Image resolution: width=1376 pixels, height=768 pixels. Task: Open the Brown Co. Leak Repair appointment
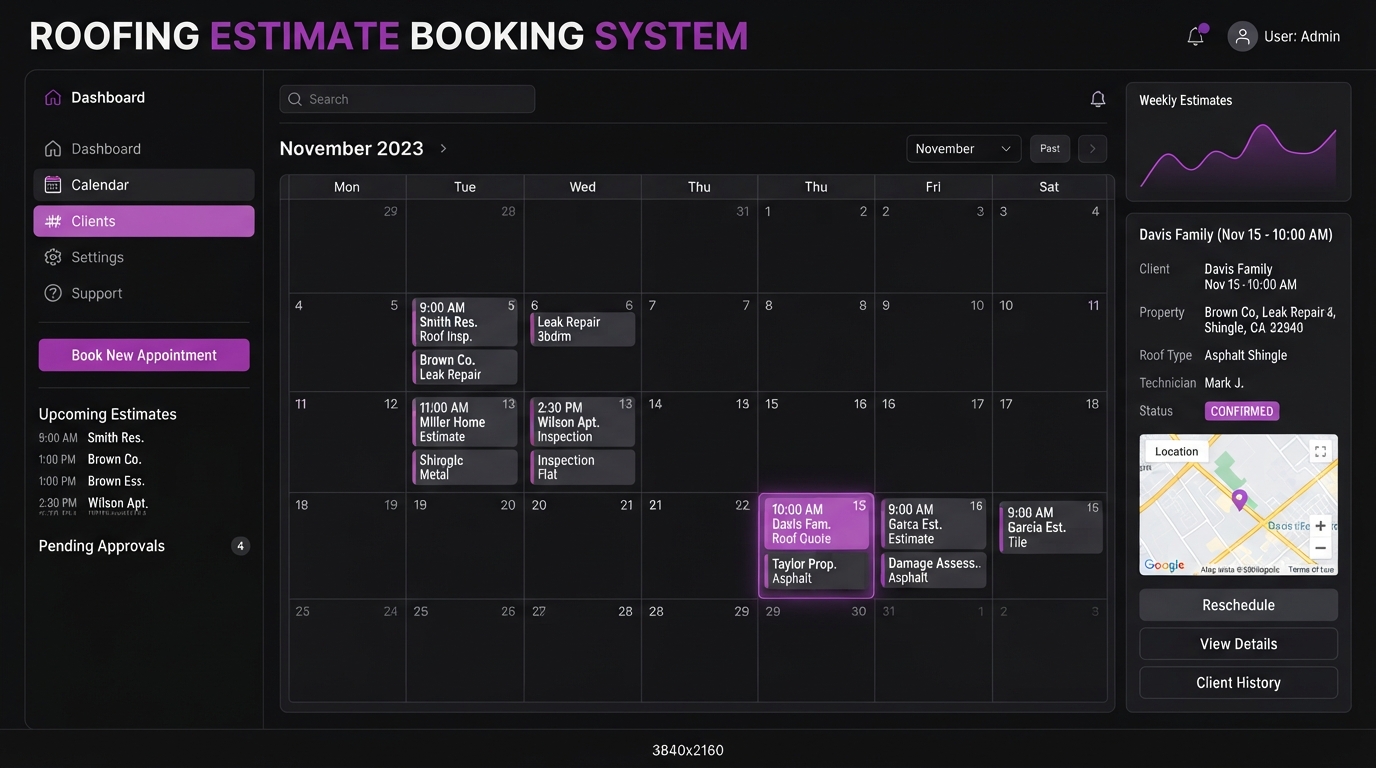click(465, 367)
